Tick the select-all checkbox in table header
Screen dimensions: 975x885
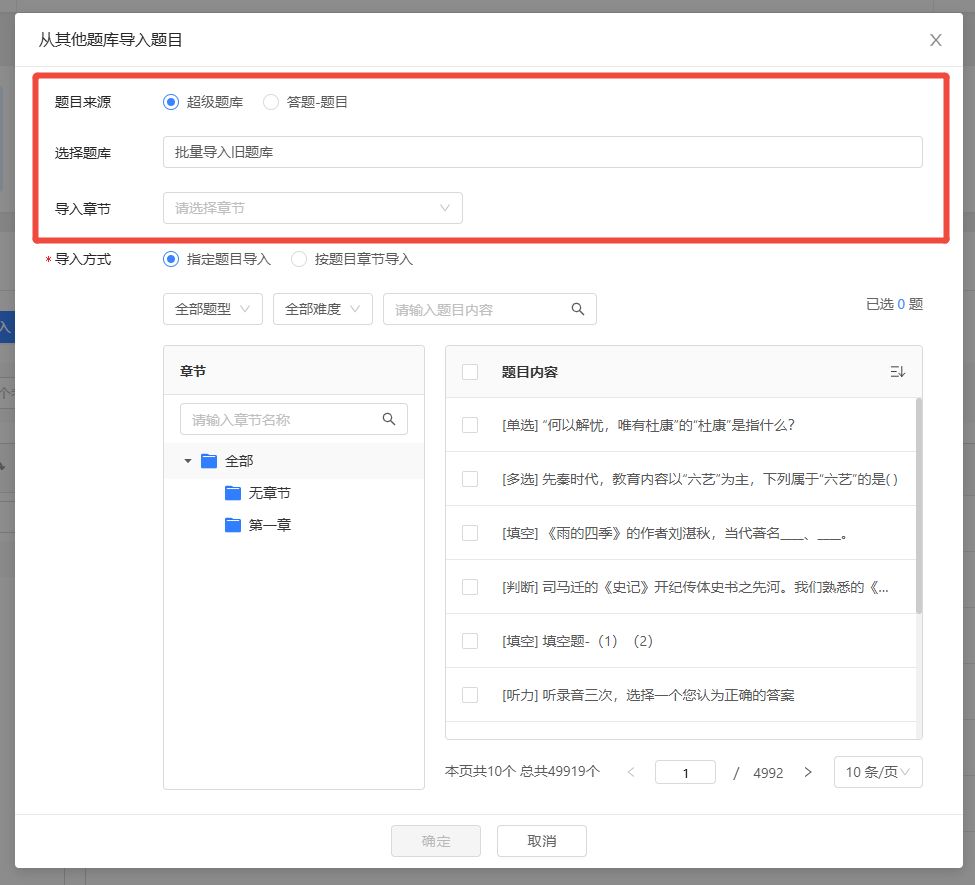pyautogui.click(x=470, y=372)
